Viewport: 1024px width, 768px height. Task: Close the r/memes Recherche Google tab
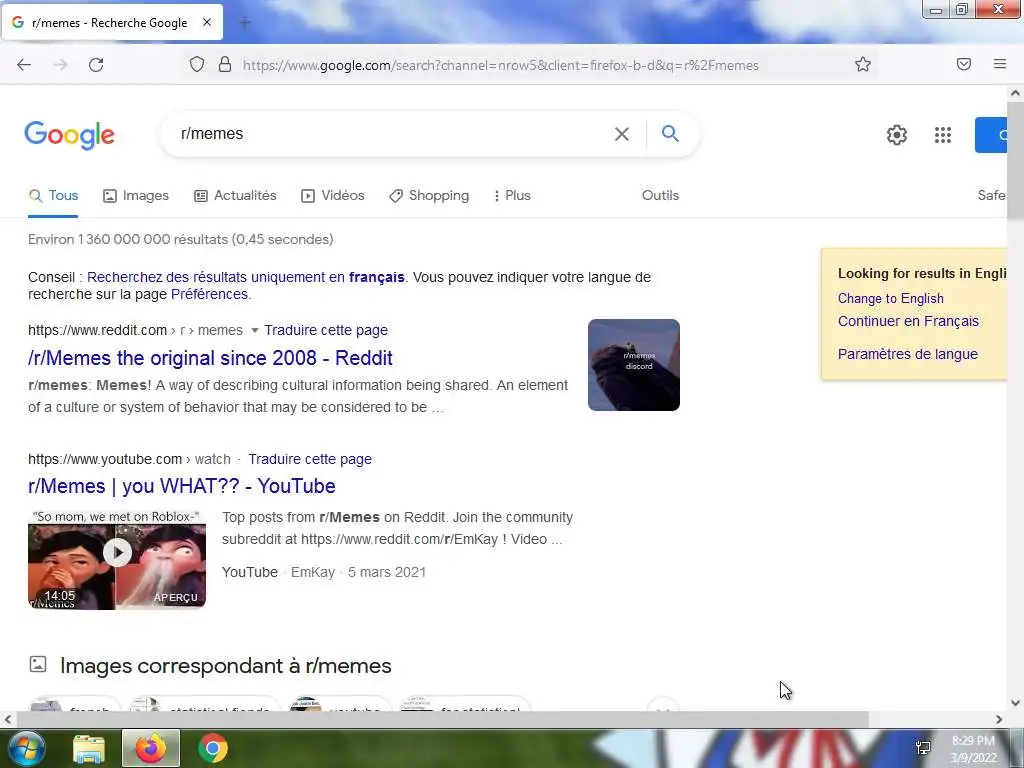point(207,22)
